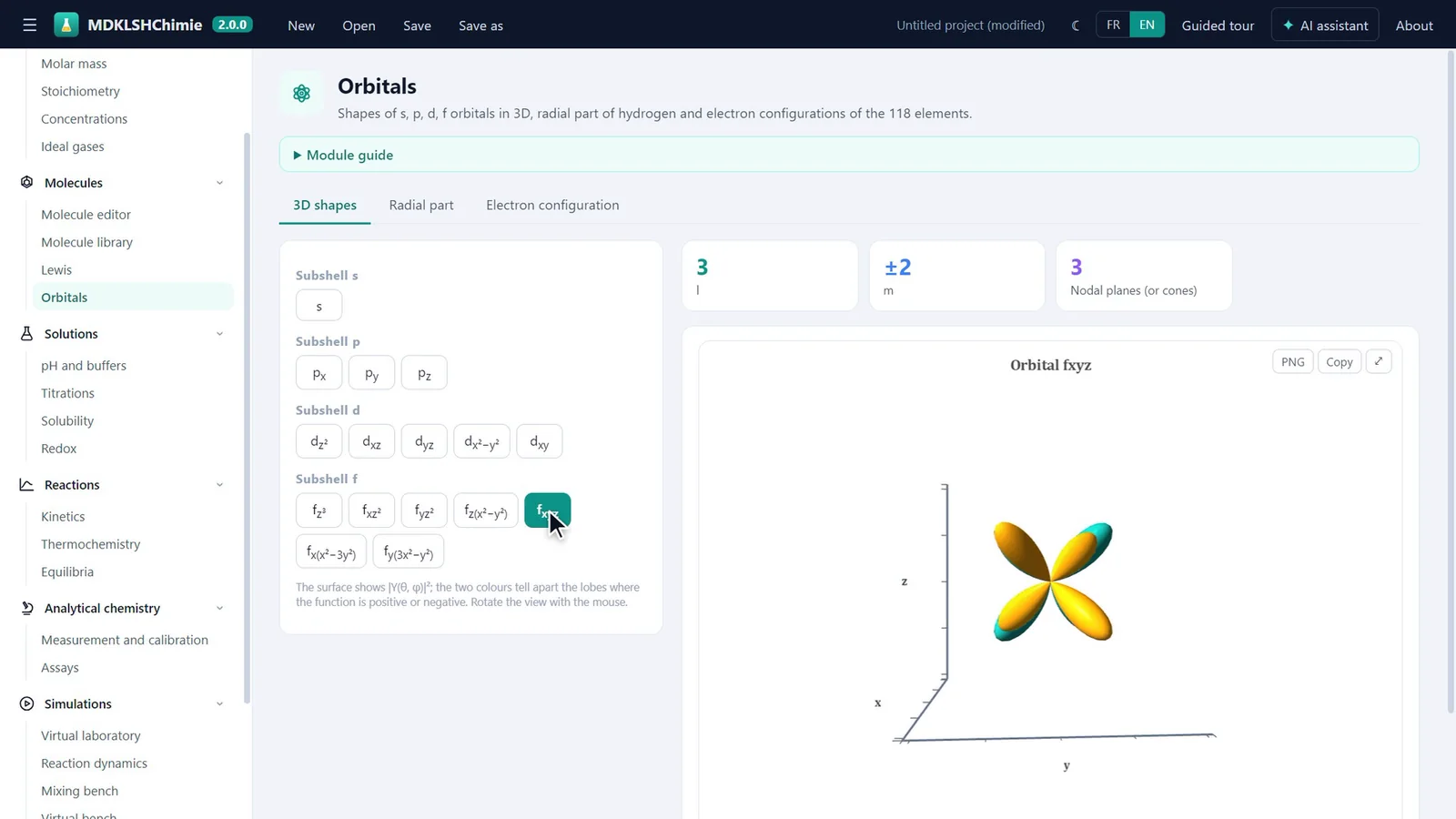Collapse the Analytical chemistry chevron
The image size is (1456, 819).
pyautogui.click(x=219, y=608)
